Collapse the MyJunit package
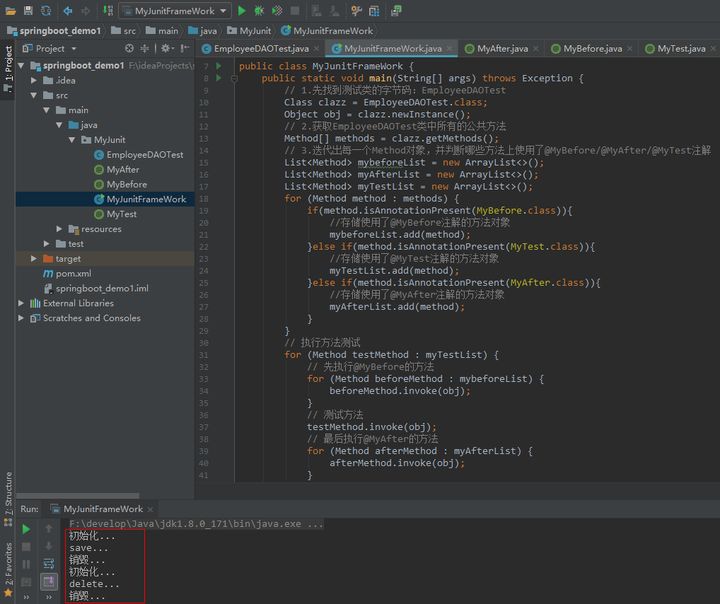The width and height of the screenshot is (720, 604). click(72, 140)
